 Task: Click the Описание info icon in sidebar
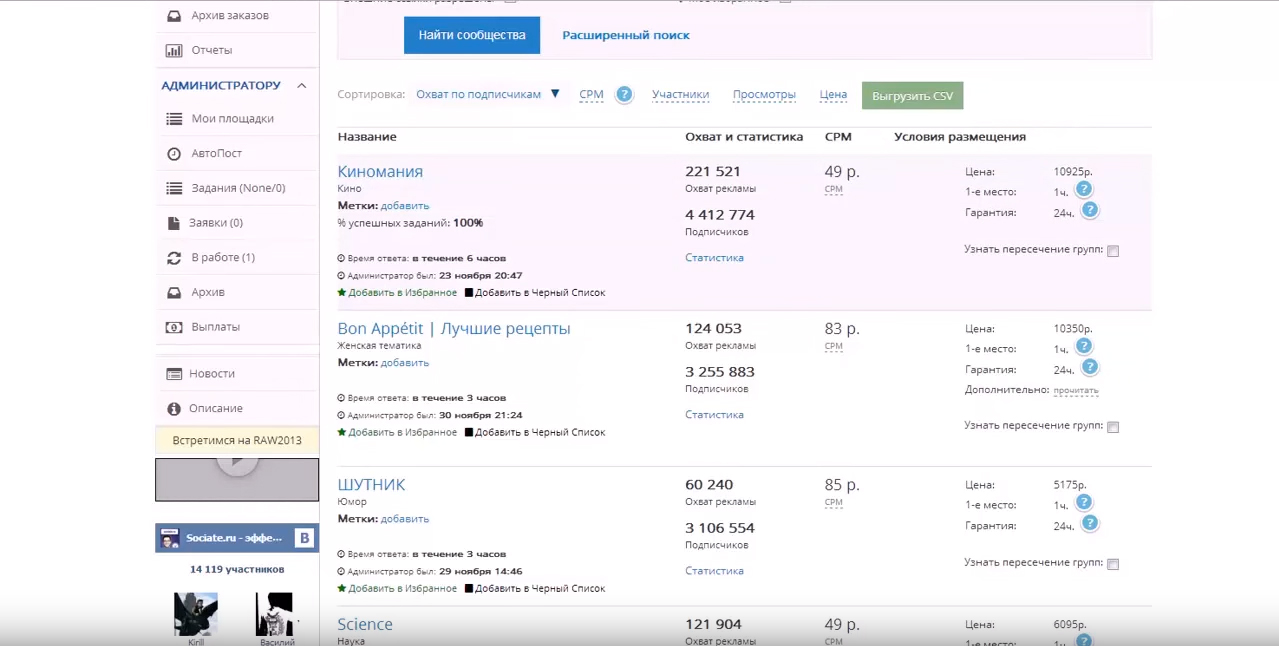(173, 409)
